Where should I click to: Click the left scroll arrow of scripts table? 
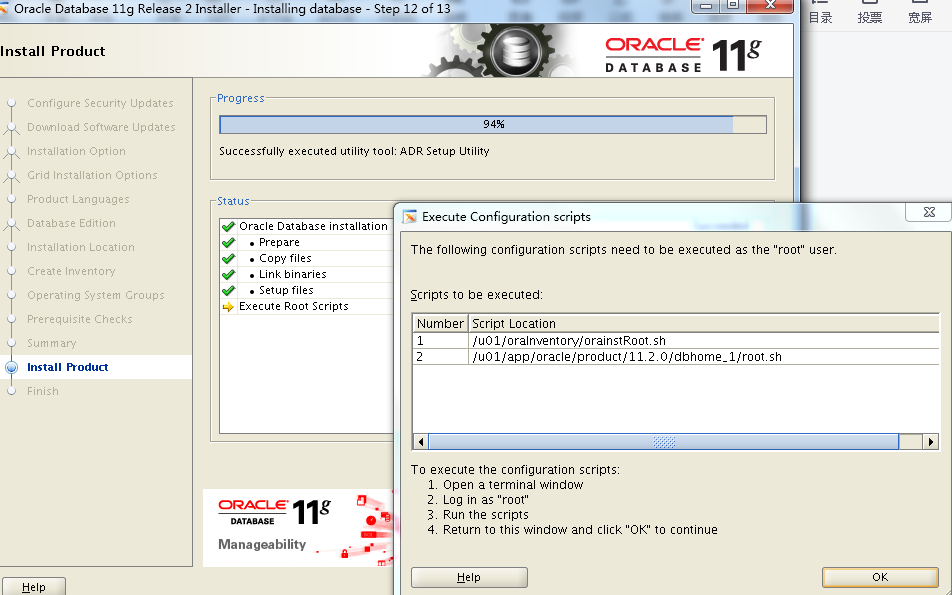pyautogui.click(x=421, y=441)
